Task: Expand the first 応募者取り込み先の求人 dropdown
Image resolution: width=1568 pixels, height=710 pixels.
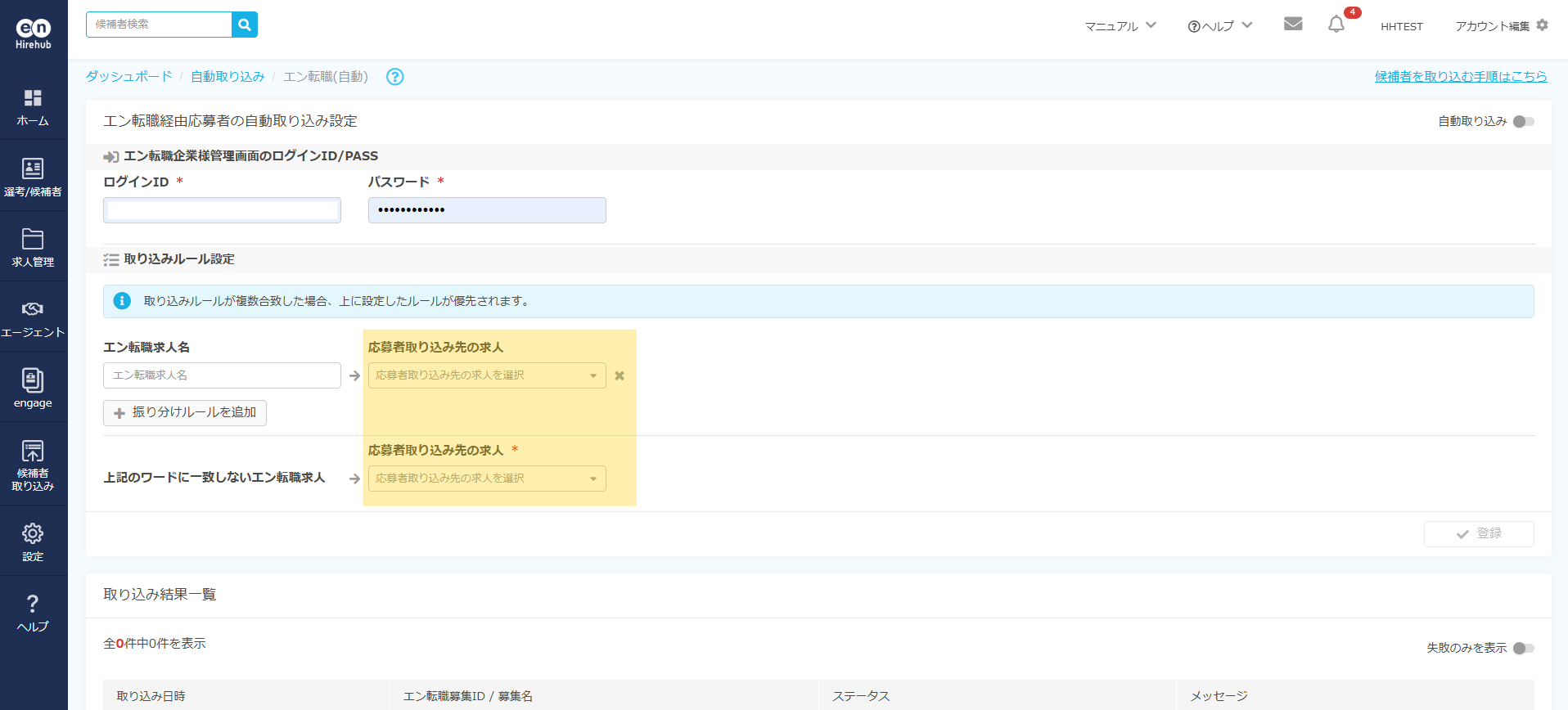Action: (487, 375)
